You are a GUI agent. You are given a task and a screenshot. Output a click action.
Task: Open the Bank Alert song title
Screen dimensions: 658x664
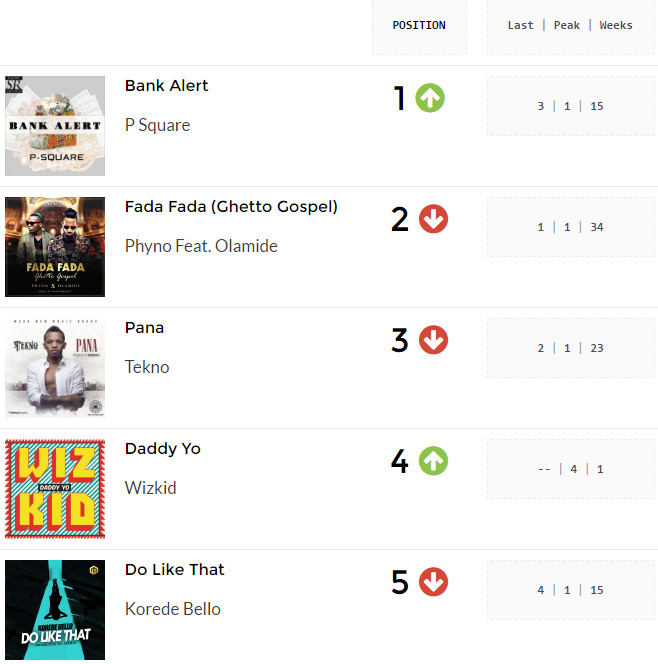[166, 86]
